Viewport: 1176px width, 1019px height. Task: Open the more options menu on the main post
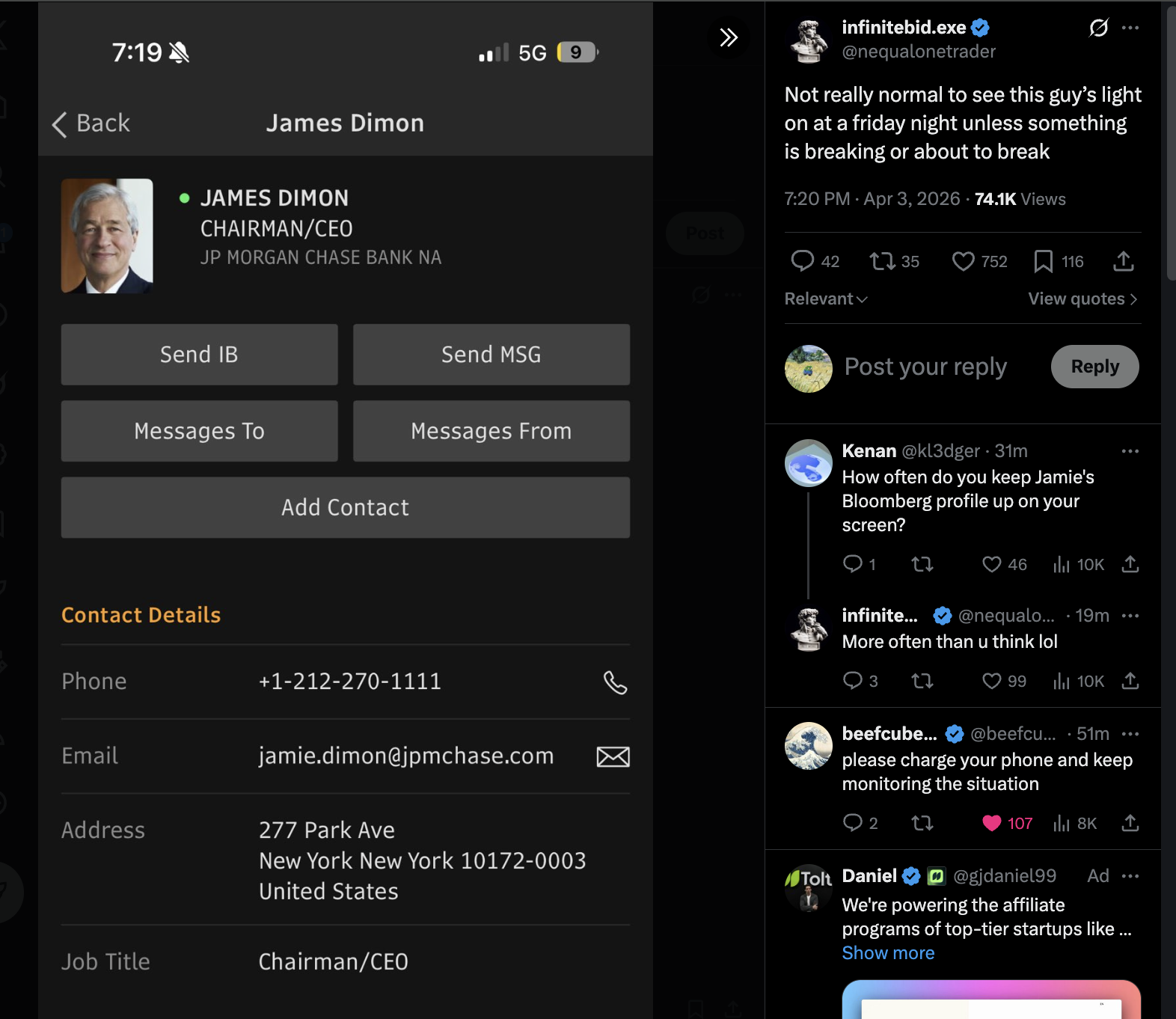[x=1130, y=28]
